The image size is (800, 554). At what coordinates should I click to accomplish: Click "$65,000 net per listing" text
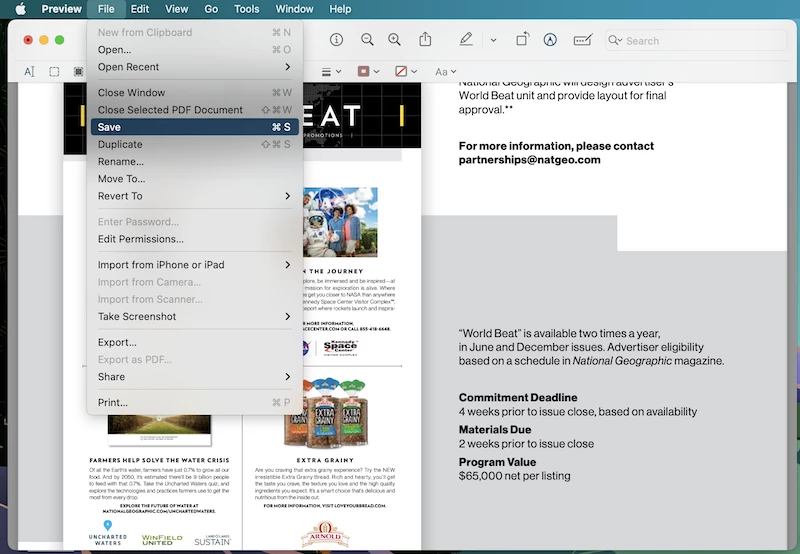click(514, 476)
